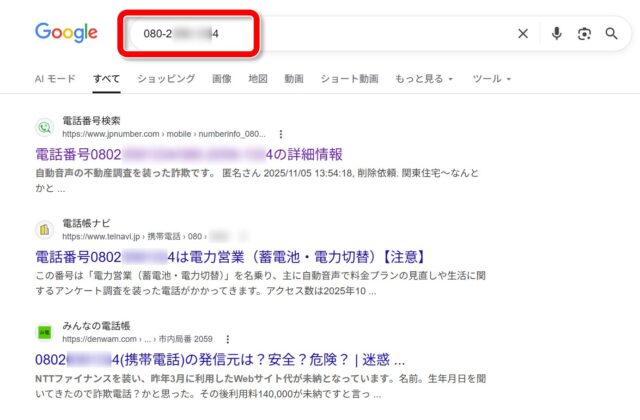The width and height of the screenshot is (640, 420).
Task: Click the Google logo
Action: click(x=66, y=32)
